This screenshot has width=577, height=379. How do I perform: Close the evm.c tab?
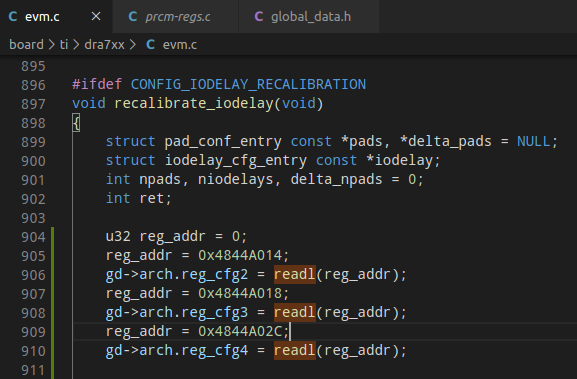pos(96,17)
